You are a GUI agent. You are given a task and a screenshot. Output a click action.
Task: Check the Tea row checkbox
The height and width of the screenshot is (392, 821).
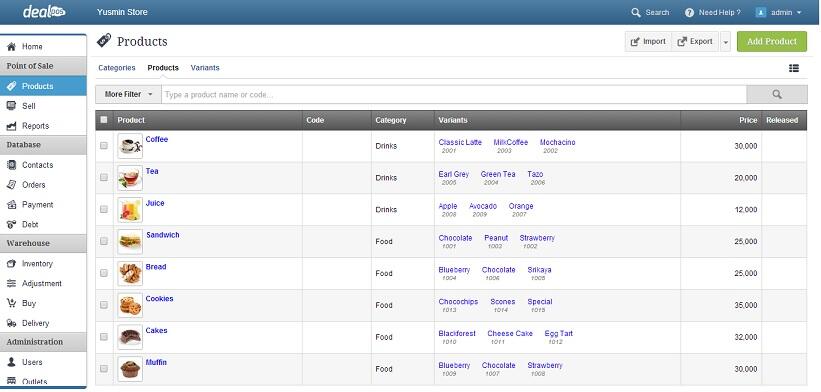[x=104, y=177]
